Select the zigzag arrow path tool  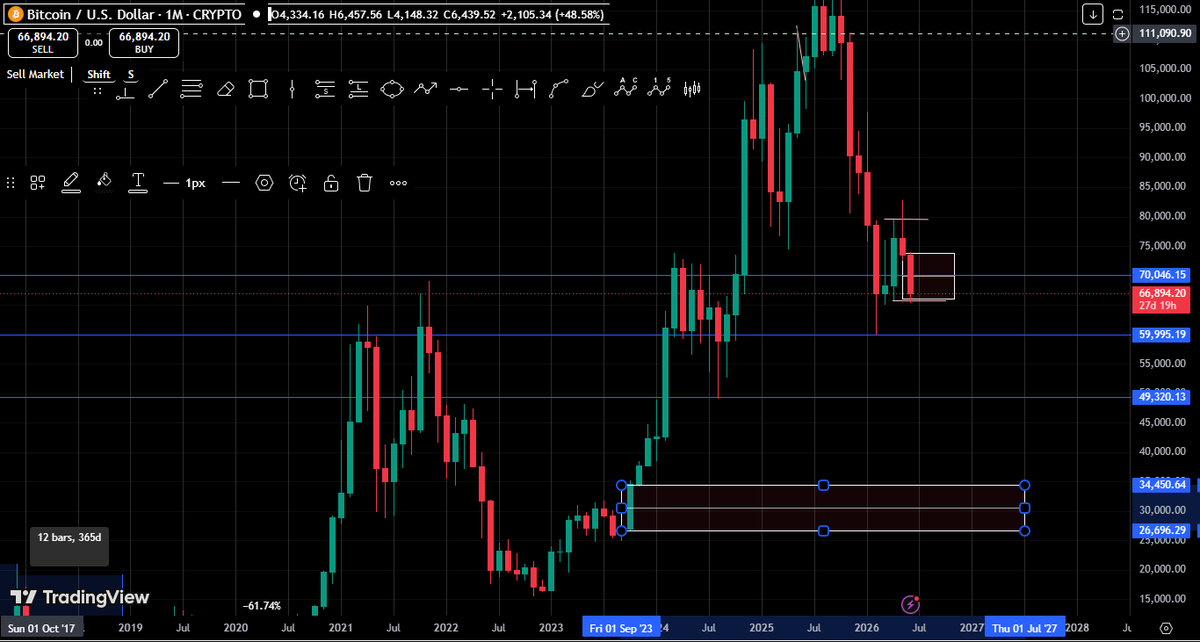(x=425, y=89)
